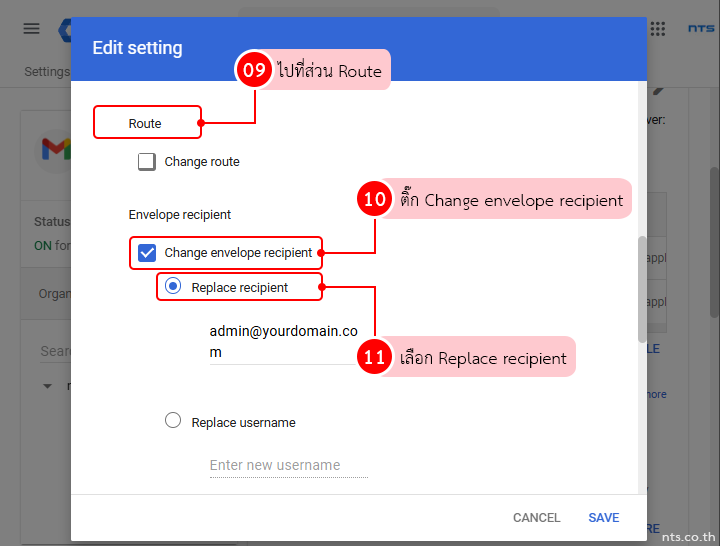Click the dialog's vertical scrollbar thumb
This screenshot has width=720, height=546.
(x=642, y=289)
